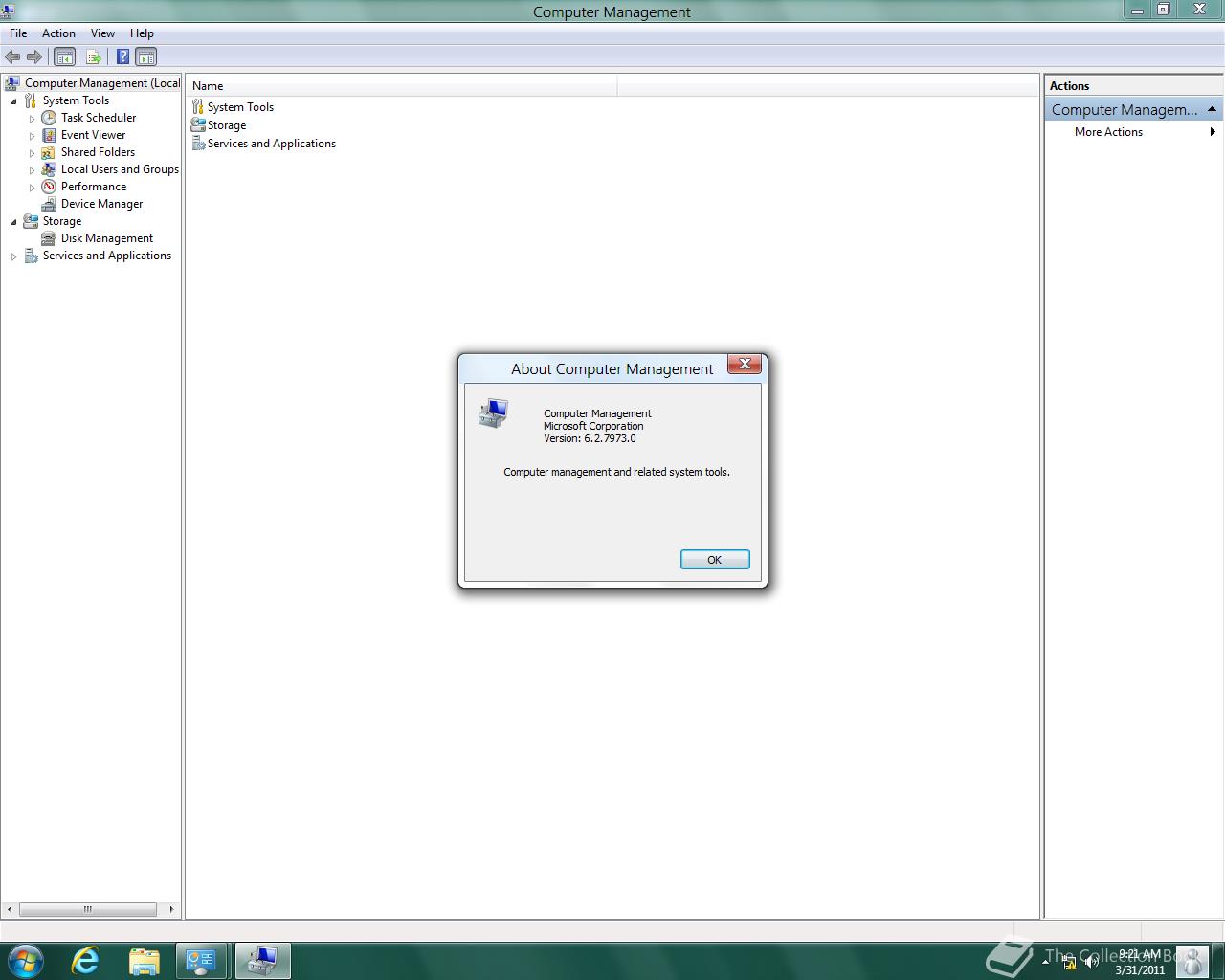Expand the Services and Applications tree node

(x=13, y=256)
